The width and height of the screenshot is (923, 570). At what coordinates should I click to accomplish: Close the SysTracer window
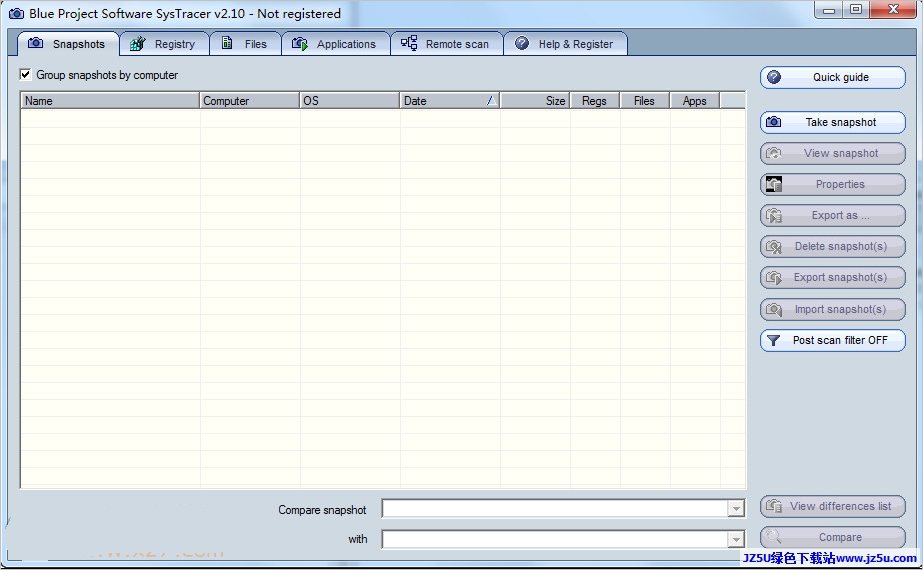pos(893,9)
